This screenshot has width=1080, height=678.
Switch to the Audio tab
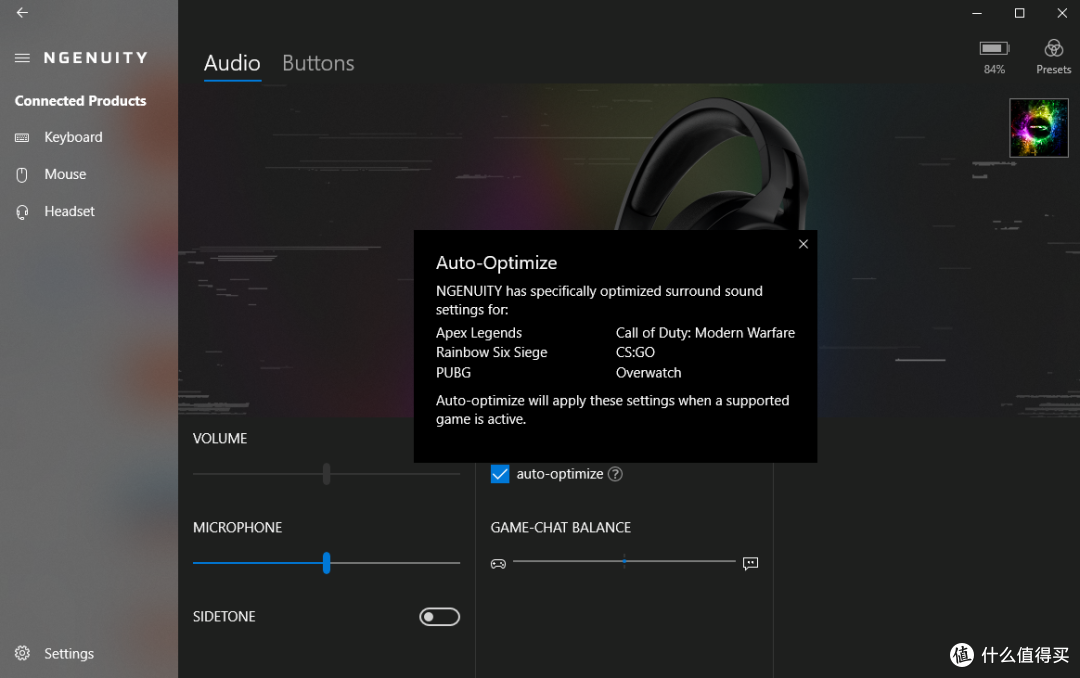coord(232,63)
